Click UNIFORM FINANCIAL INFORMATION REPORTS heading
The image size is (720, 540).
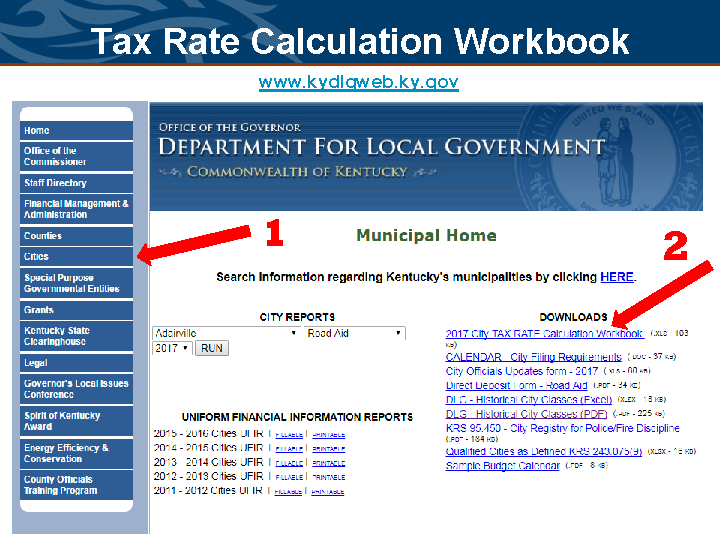pyautogui.click(x=297, y=417)
